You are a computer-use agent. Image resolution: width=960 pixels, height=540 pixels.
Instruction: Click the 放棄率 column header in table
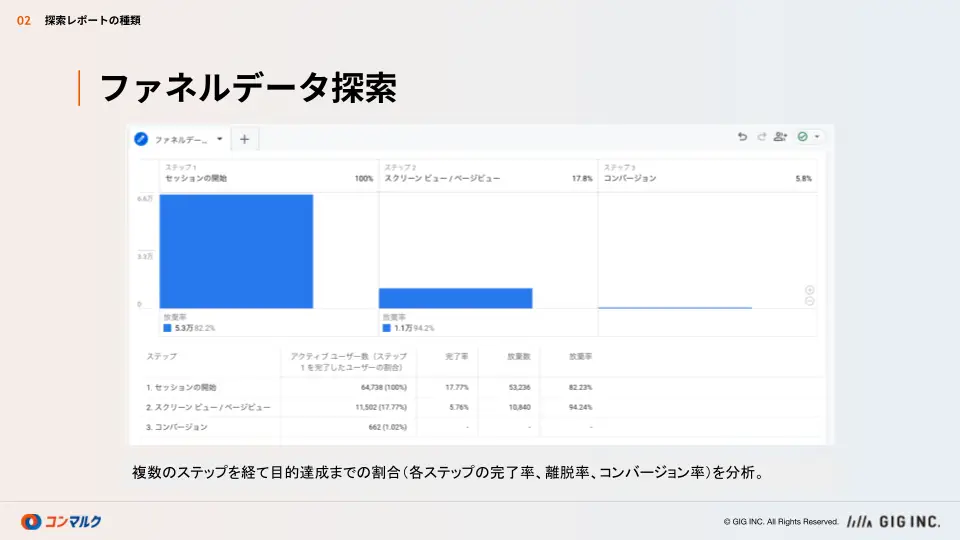[580, 356]
